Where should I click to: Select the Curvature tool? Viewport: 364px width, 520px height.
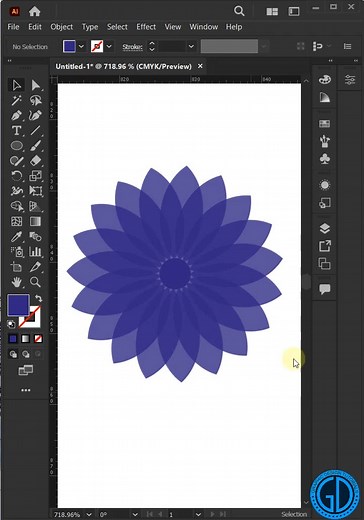[x=35, y=115]
